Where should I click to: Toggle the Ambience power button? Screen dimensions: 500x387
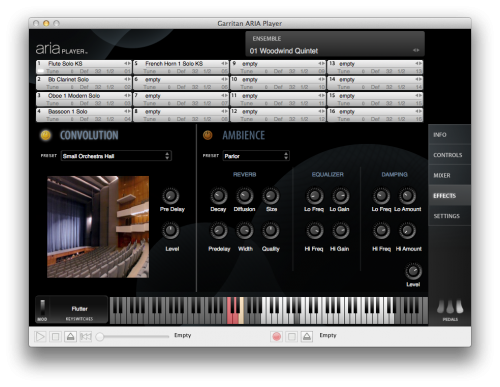(x=208, y=135)
